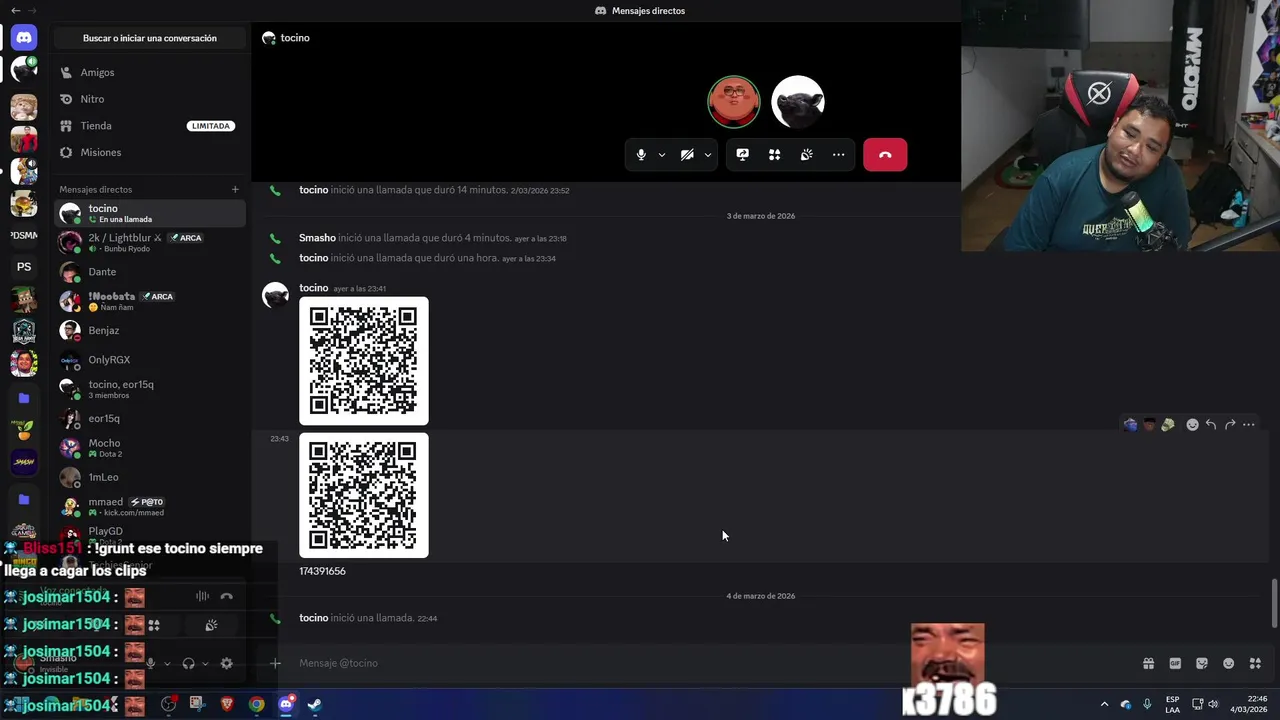Open Benjaz direct message
1280x720 pixels.
pyautogui.click(x=150, y=330)
